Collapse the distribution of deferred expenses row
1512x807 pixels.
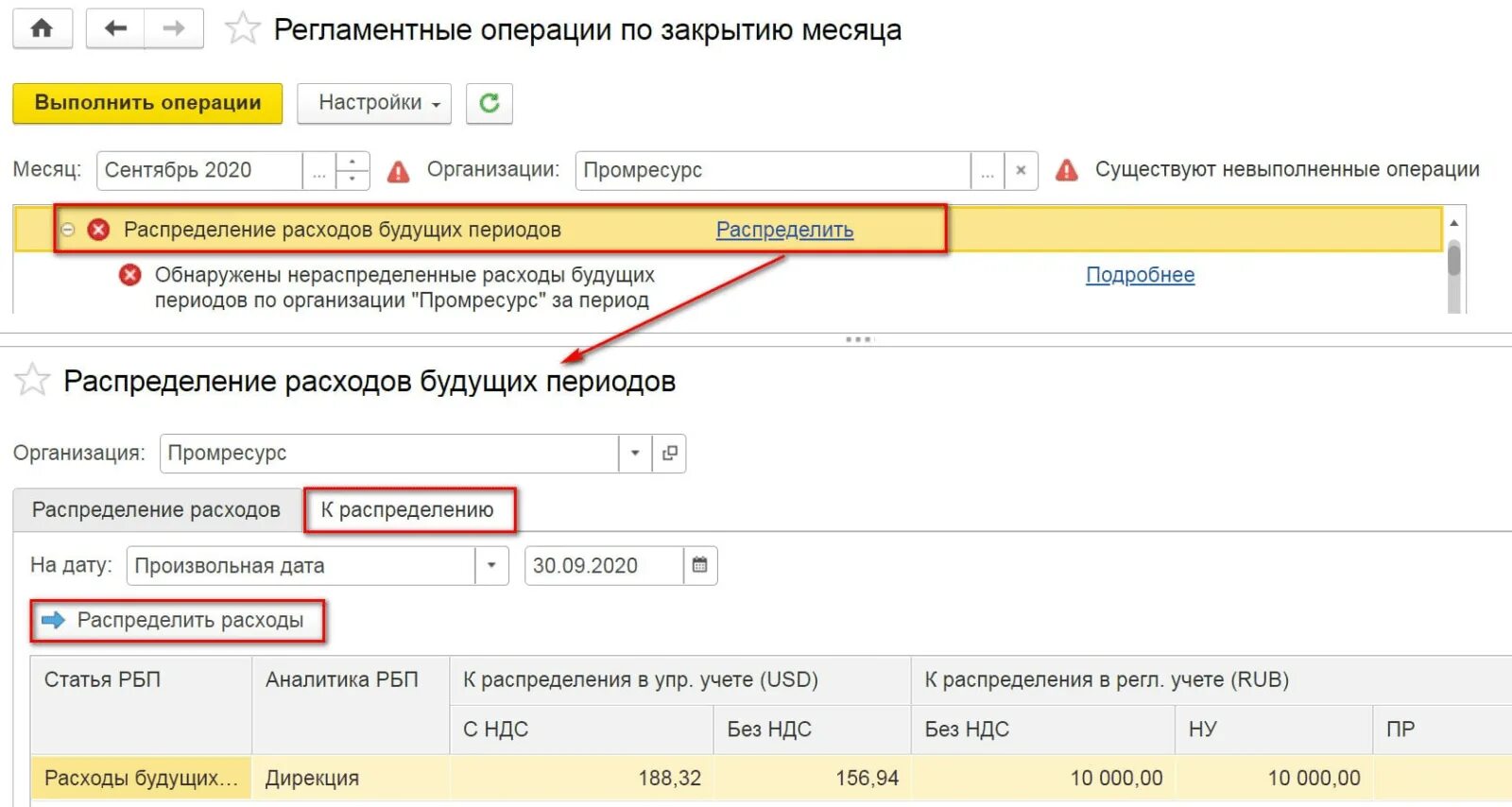click(x=68, y=230)
